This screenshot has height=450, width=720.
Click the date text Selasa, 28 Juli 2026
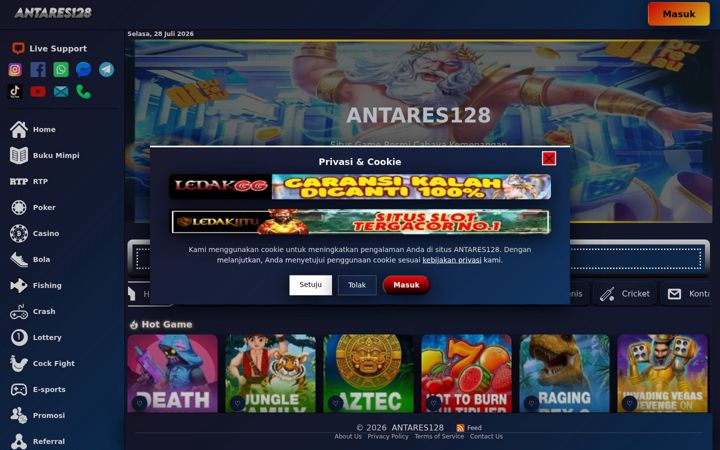pyautogui.click(x=160, y=34)
